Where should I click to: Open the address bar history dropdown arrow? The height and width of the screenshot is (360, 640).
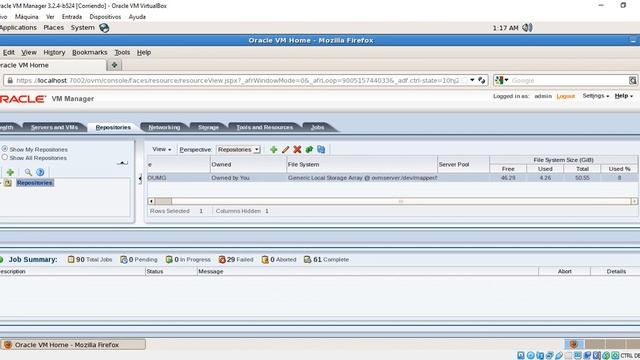pyautogui.click(x=472, y=80)
